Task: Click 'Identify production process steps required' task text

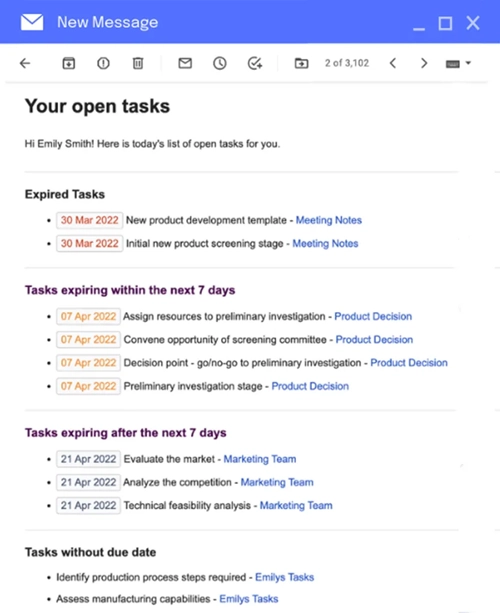Action: pos(151,577)
